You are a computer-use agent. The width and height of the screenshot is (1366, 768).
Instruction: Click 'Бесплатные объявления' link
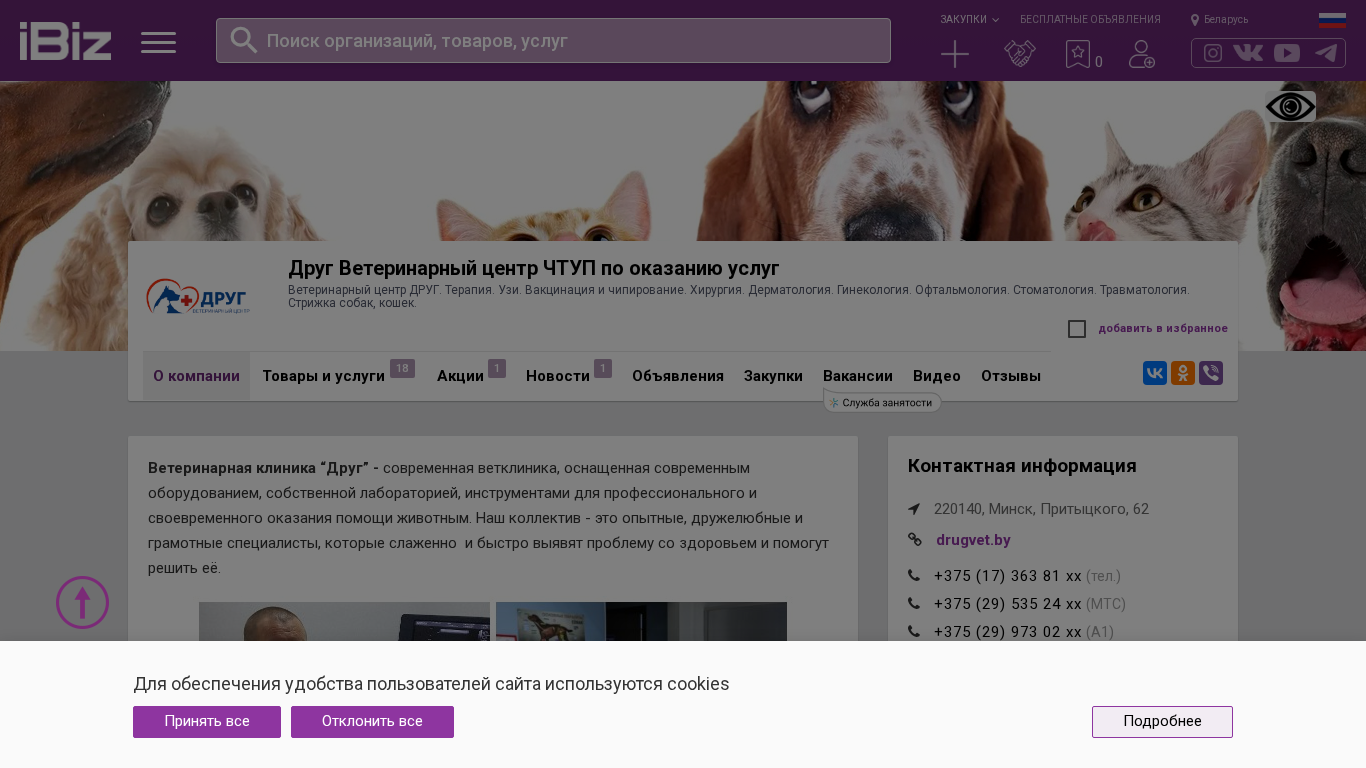(x=1090, y=20)
